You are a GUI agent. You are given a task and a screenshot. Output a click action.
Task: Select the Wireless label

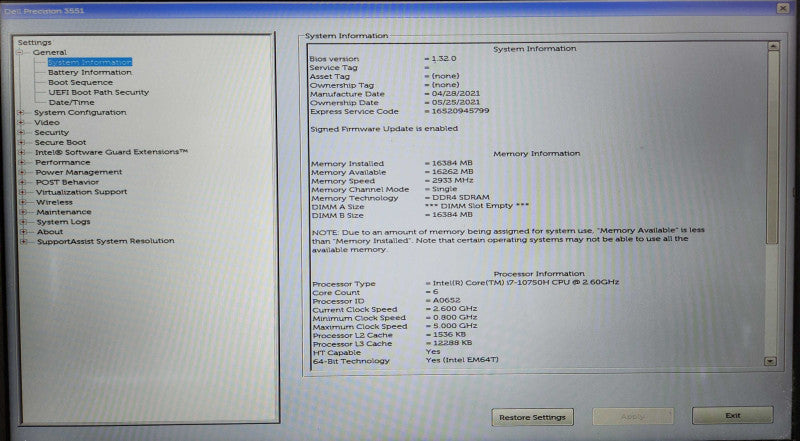coord(54,202)
